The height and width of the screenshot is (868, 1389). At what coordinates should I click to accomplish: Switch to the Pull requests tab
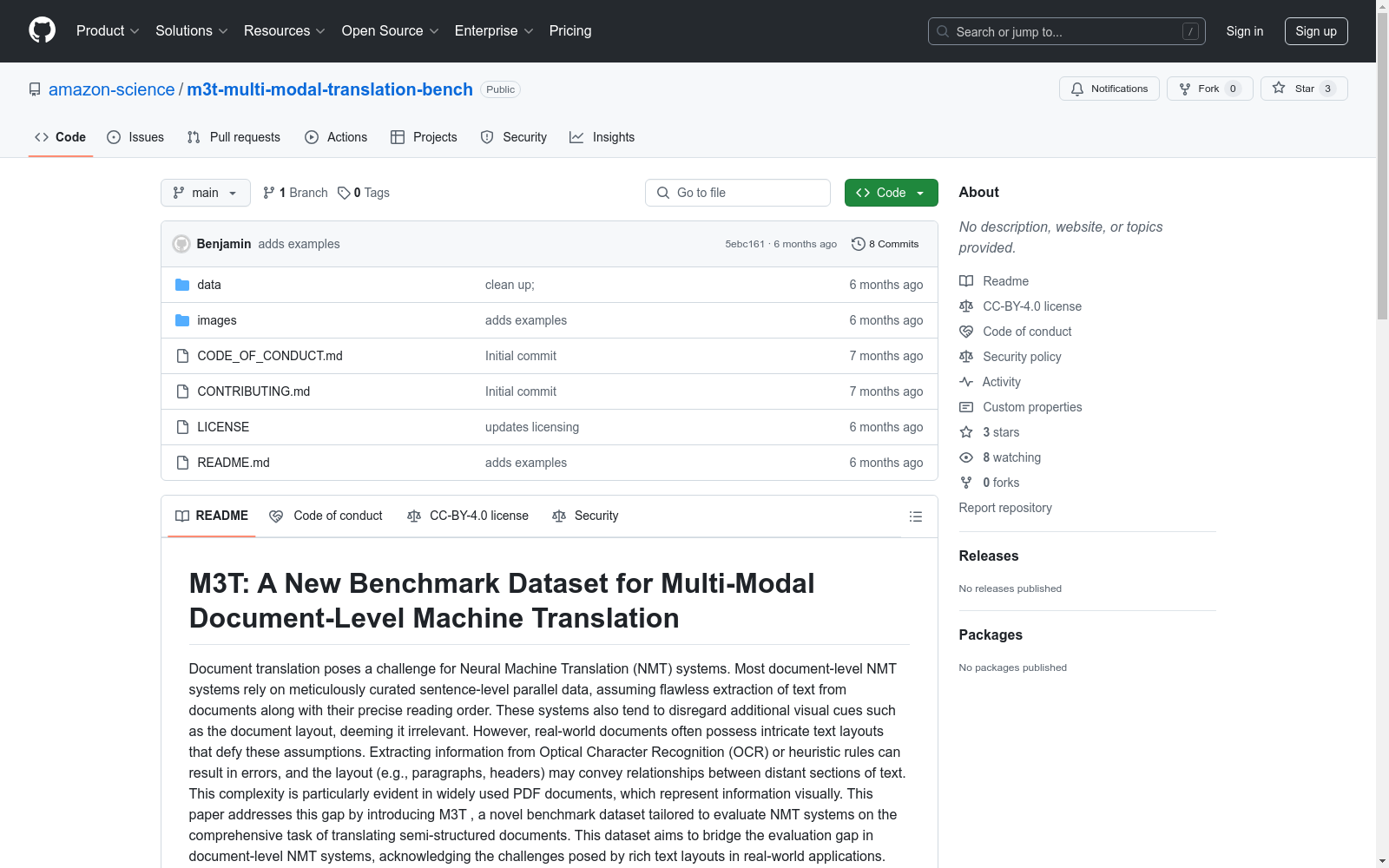coord(234,137)
